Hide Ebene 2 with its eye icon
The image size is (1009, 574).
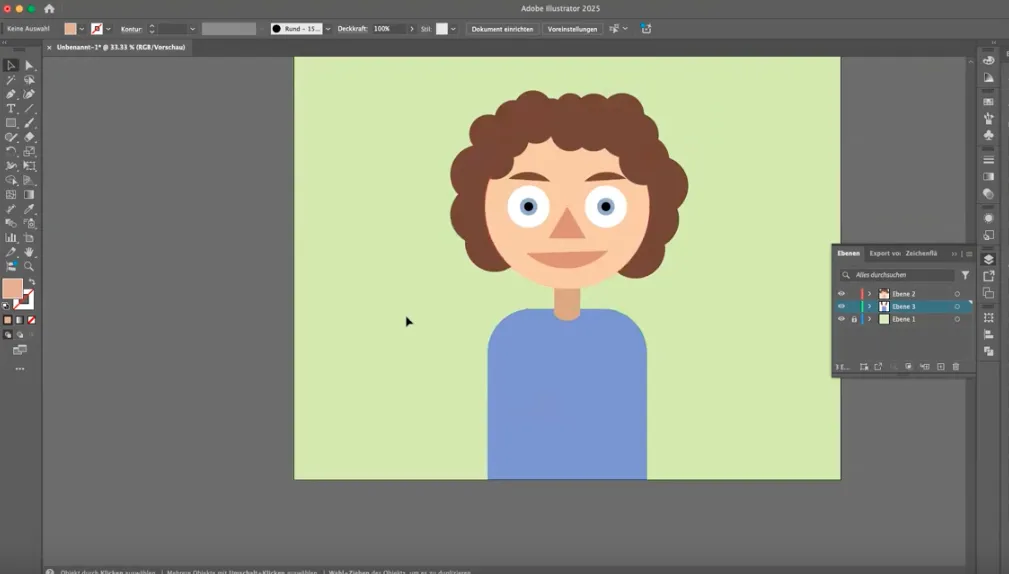[841, 293]
